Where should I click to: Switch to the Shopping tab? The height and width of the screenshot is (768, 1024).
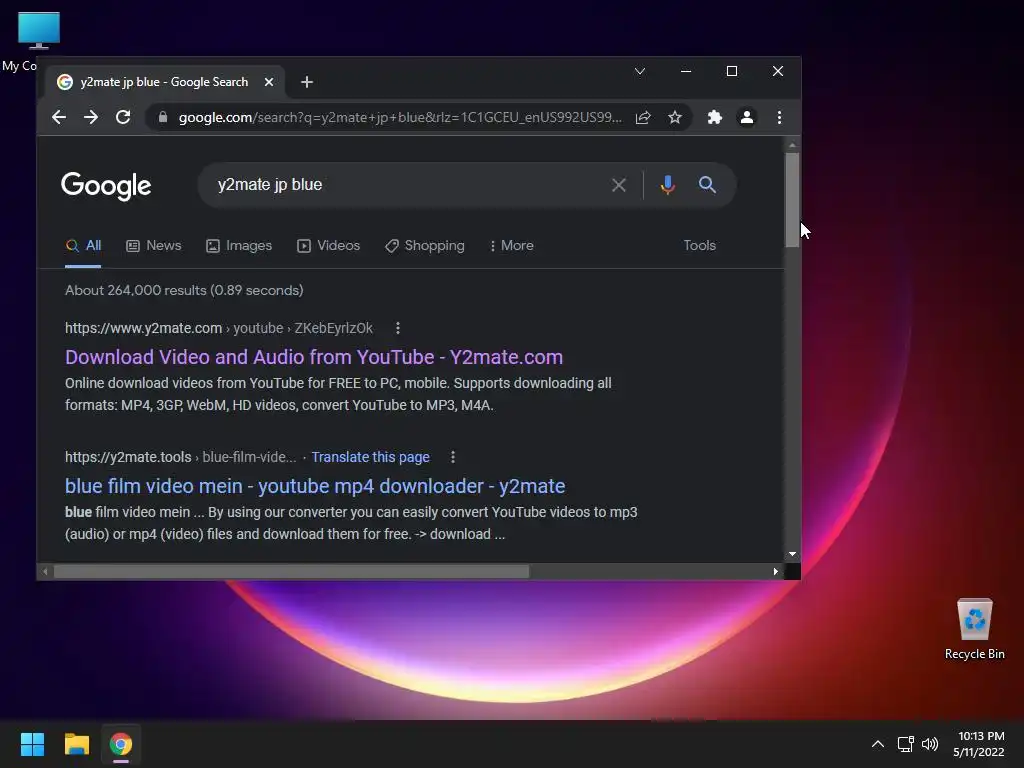pos(424,246)
